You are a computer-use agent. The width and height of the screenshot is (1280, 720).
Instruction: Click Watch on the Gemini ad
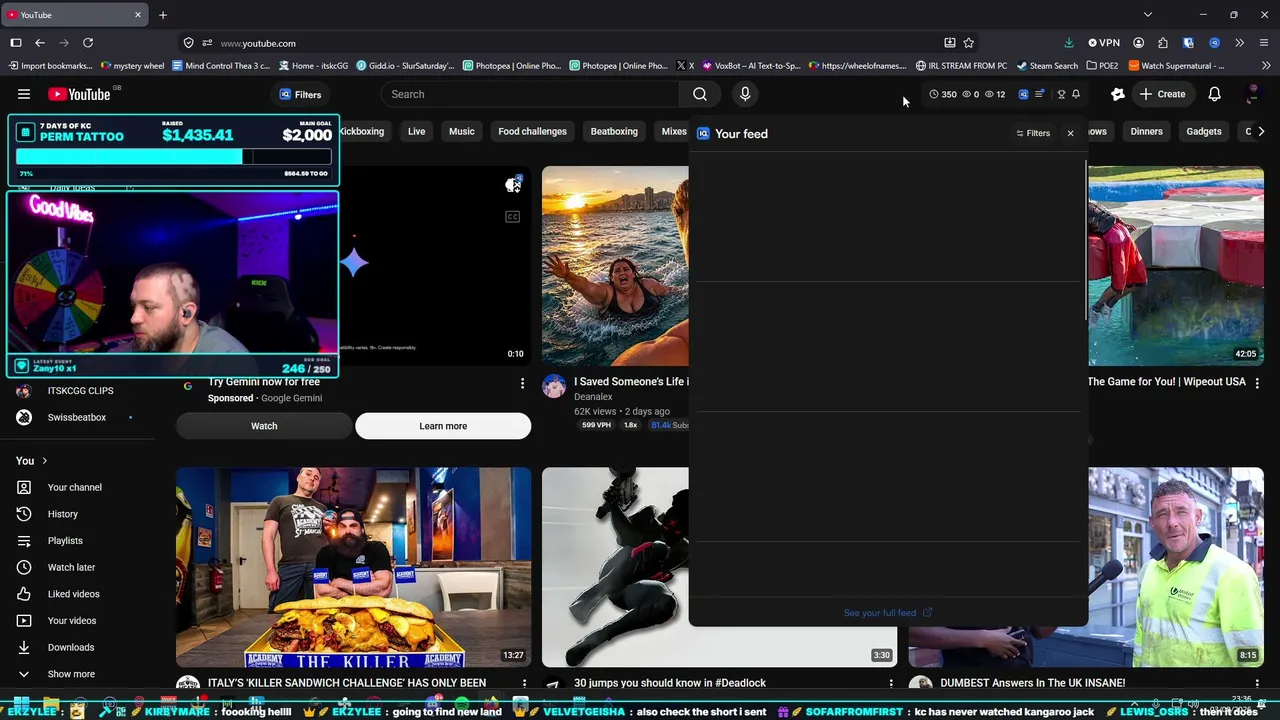pyautogui.click(x=264, y=426)
